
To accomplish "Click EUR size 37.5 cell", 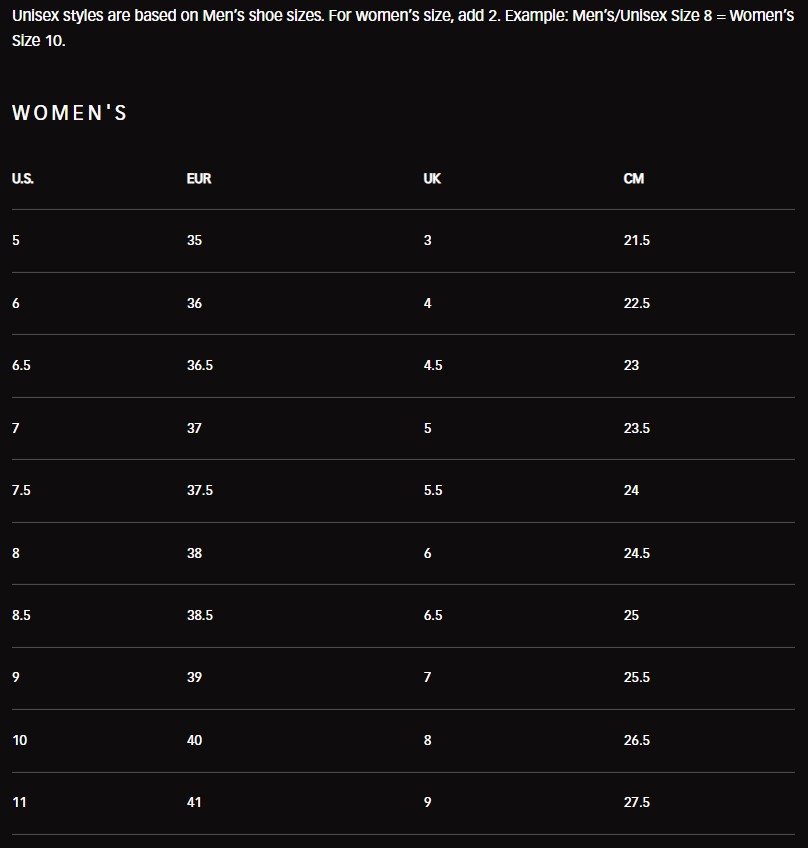I will tap(200, 491).
